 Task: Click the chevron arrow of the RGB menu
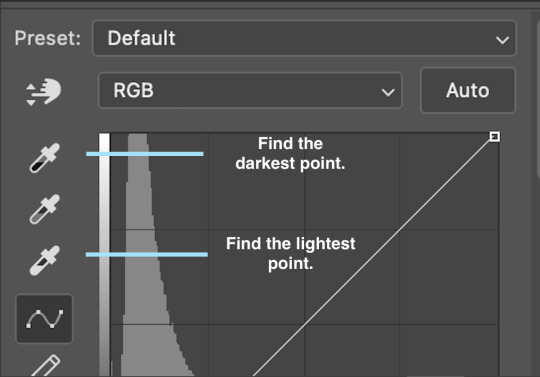click(388, 92)
